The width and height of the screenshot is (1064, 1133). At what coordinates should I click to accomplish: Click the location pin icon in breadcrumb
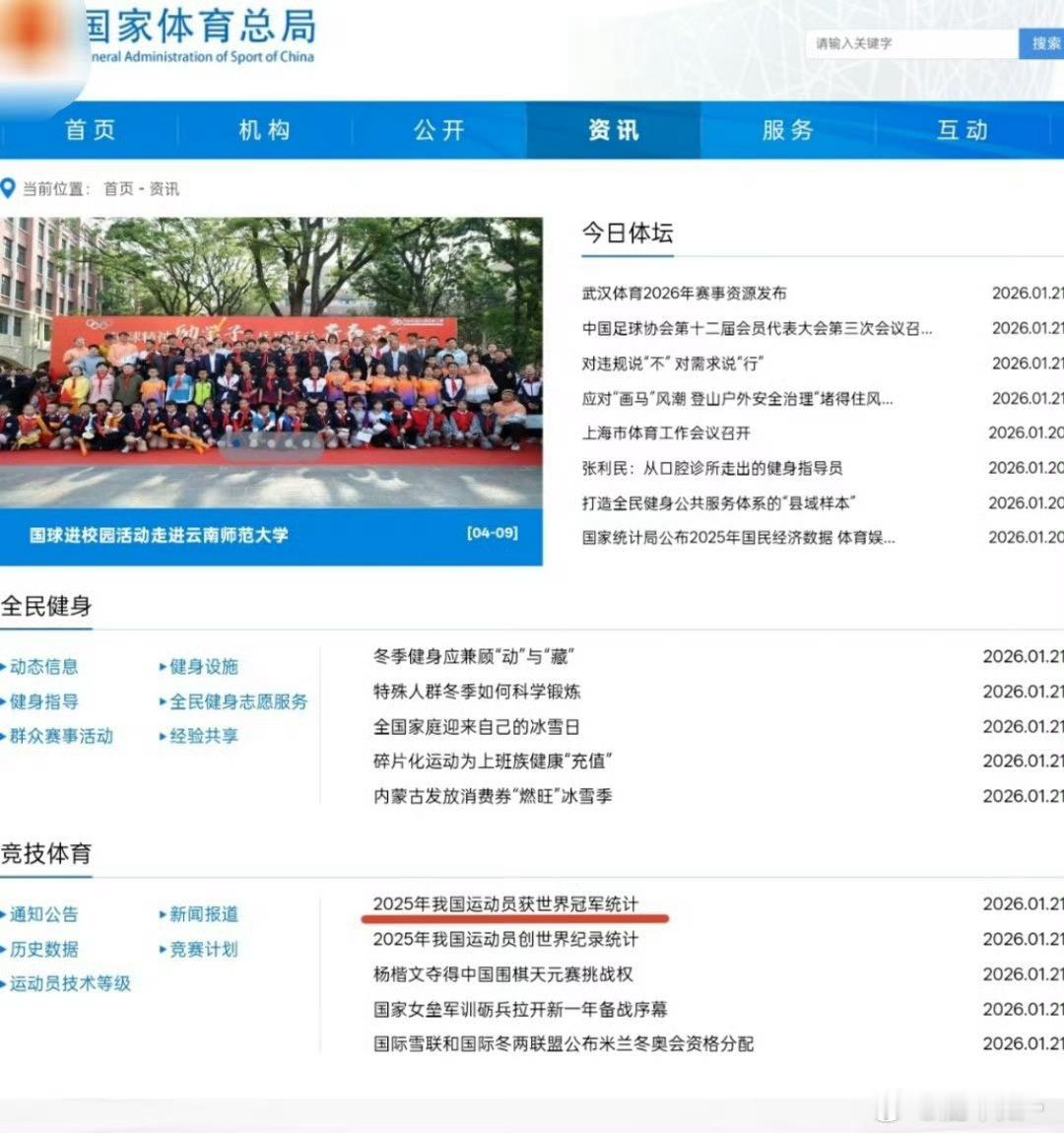click(x=10, y=187)
